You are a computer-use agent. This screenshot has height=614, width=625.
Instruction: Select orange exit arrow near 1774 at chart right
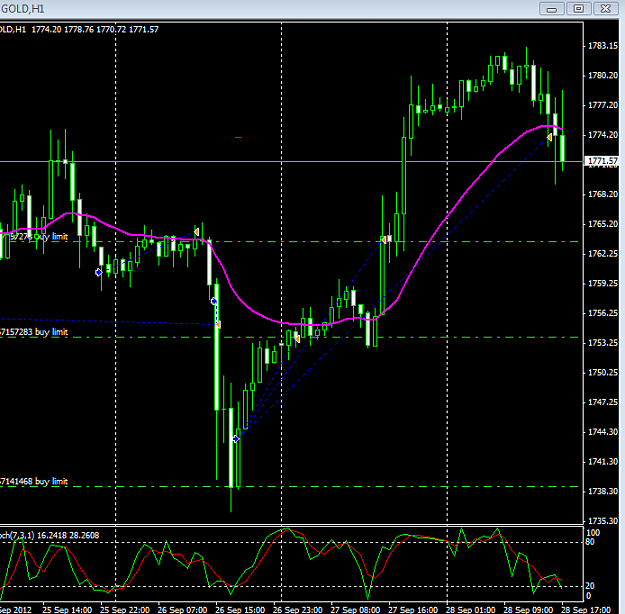click(549, 137)
